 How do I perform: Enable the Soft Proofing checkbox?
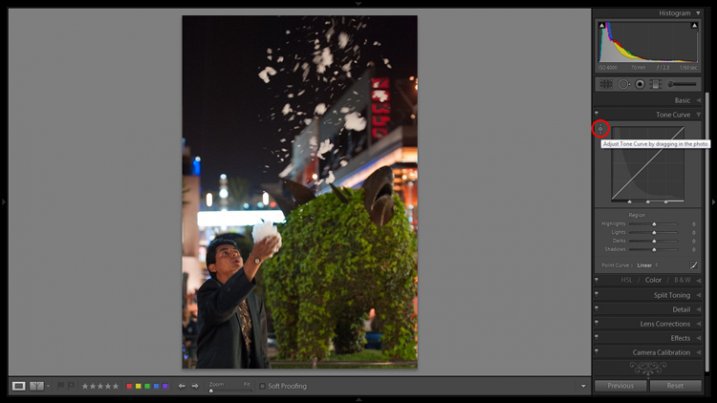262,386
